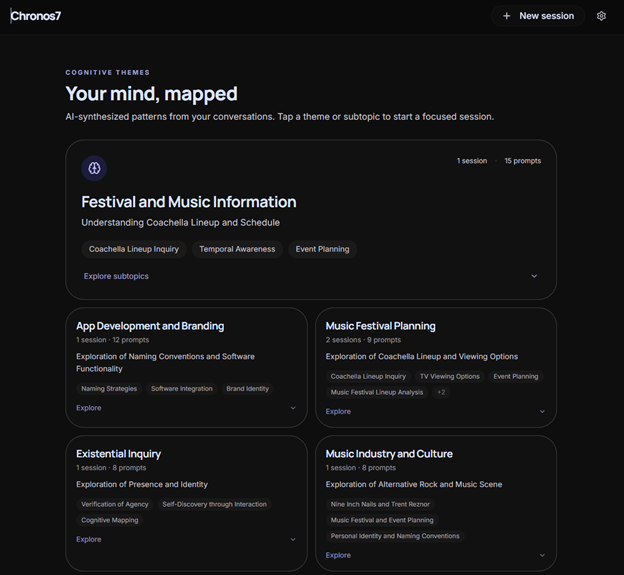Select the Verification of Agency chip
The image size is (624, 575).
pyautogui.click(x=115, y=504)
